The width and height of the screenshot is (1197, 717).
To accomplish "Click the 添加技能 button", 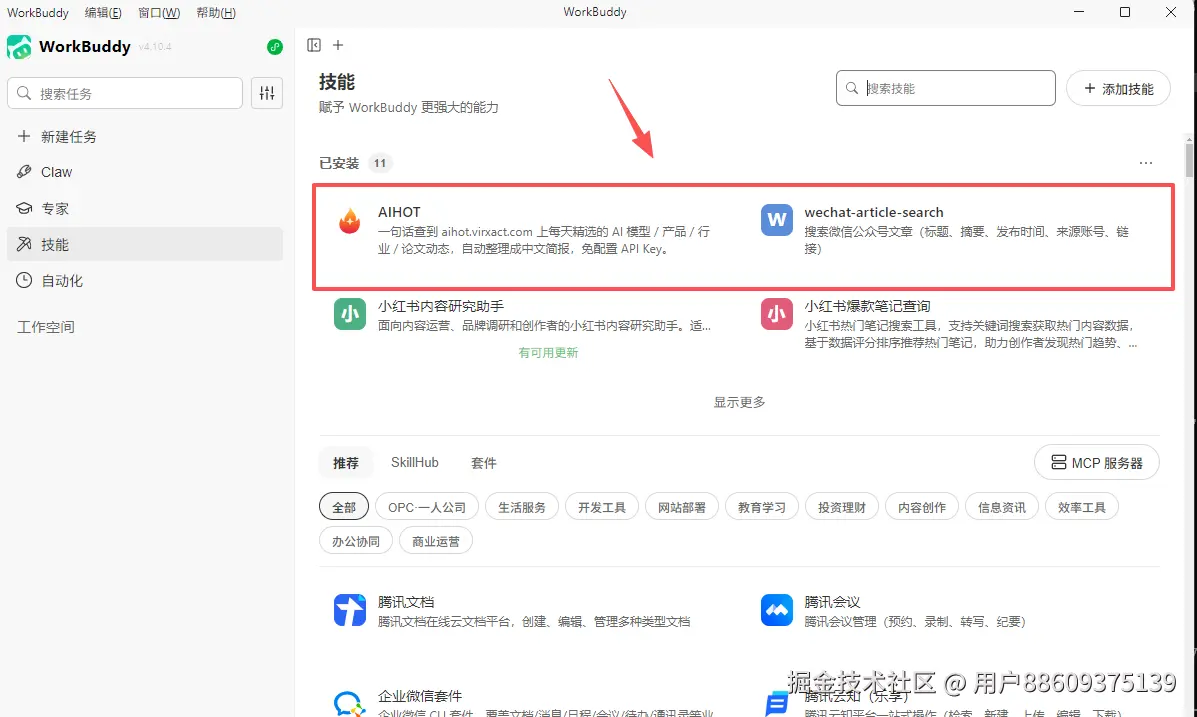I will tap(1118, 89).
